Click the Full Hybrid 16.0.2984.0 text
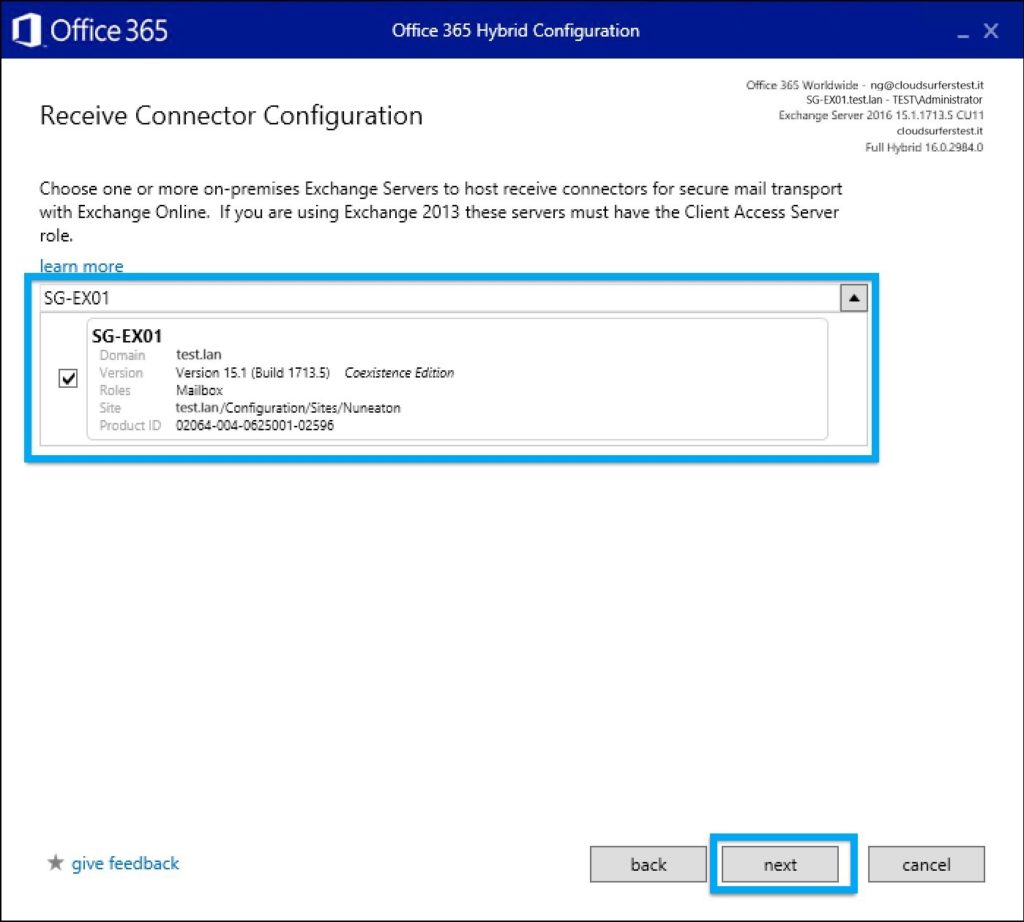This screenshot has height=922, width=1024. 924,148
